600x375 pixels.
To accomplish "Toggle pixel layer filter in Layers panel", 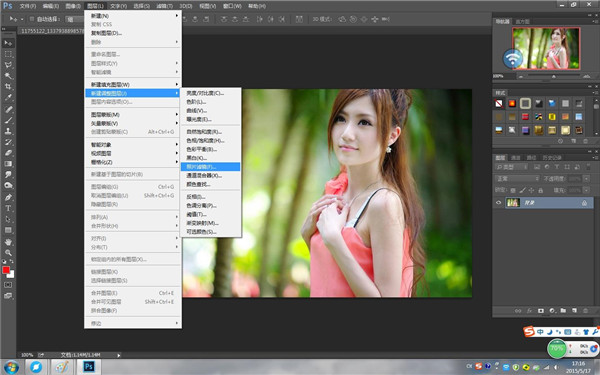I will point(537,167).
